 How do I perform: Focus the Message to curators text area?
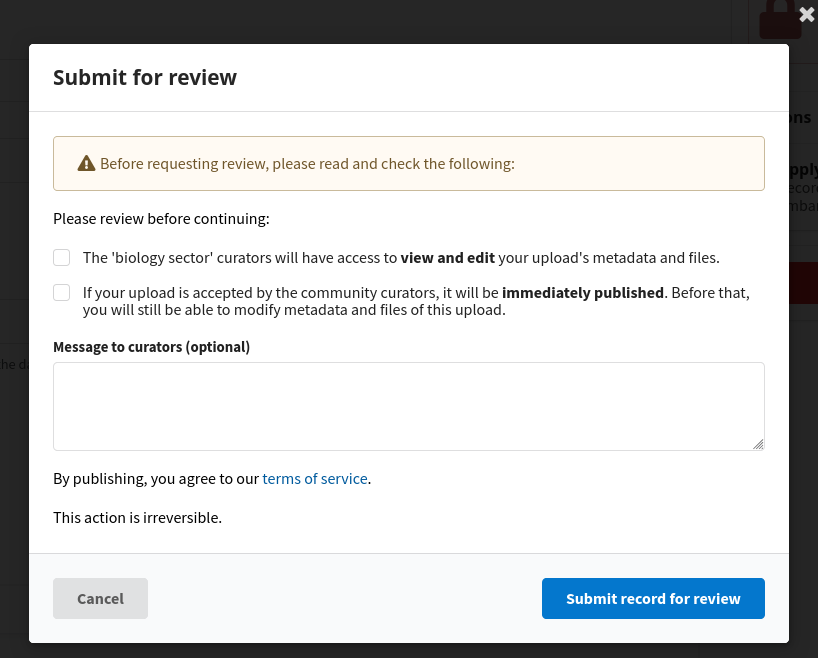tap(408, 406)
